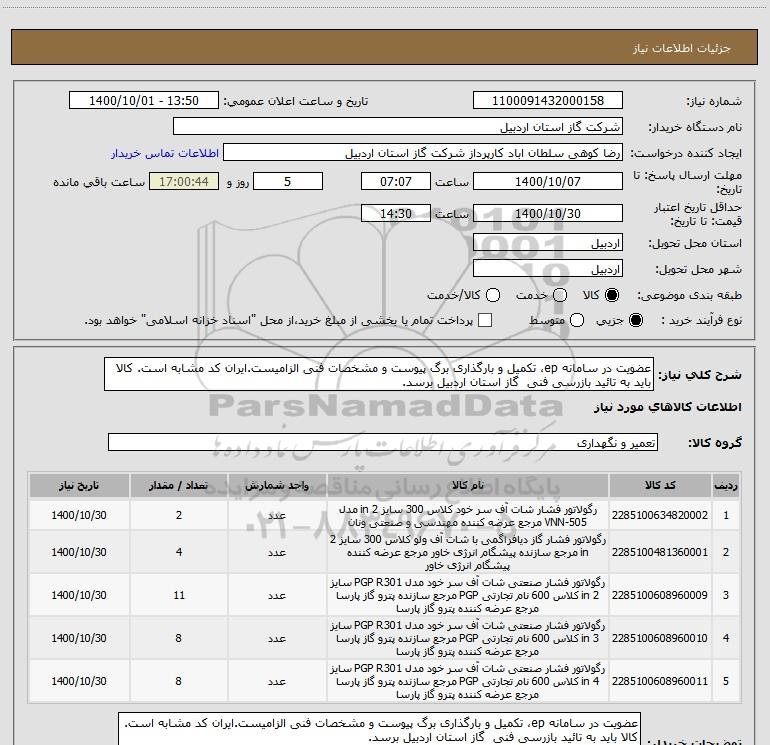Click price validity date 1400/10/30 field
Image resolution: width=770 pixels, height=745 pixels.
[548, 213]
